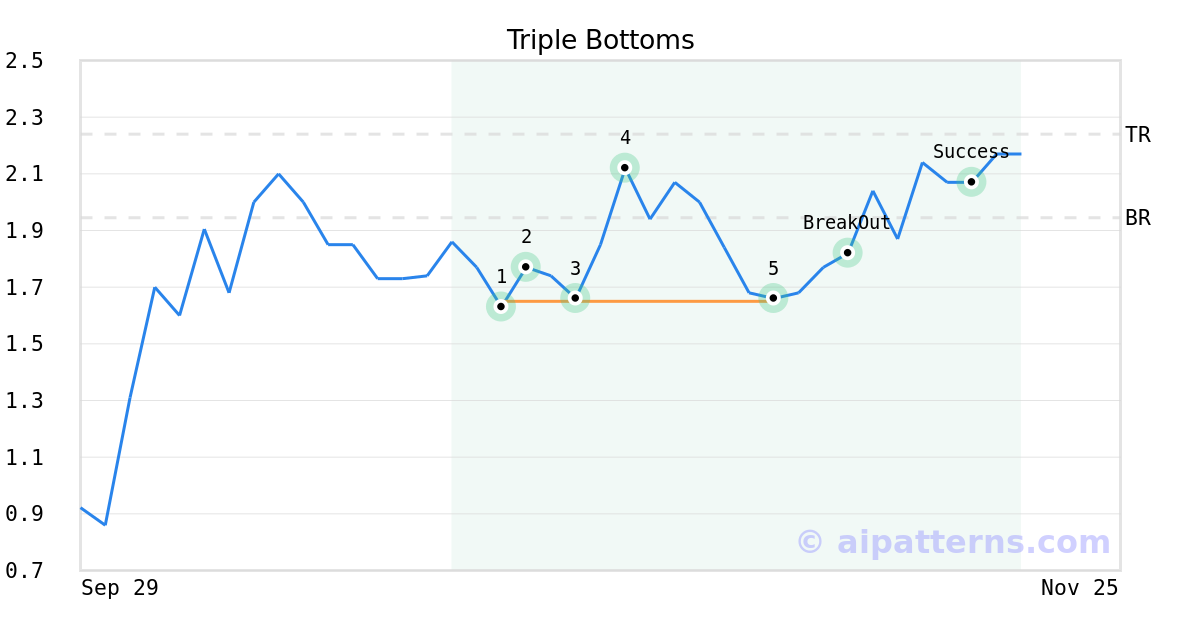The height and width of the screenshot is (630, 1200).
Task: Click the peak marker labeled 4
Action: click(x=625, y=167)
